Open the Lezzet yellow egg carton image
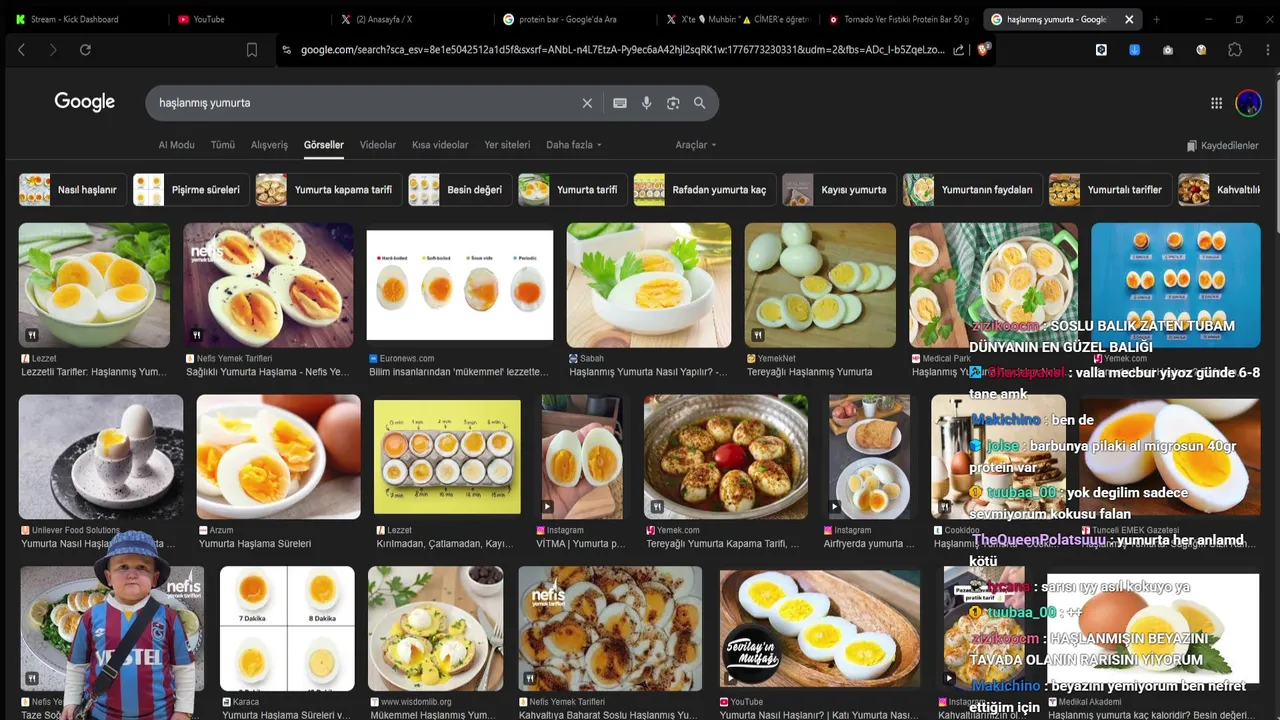The image size is (1280, 720). tap(447, 457)
